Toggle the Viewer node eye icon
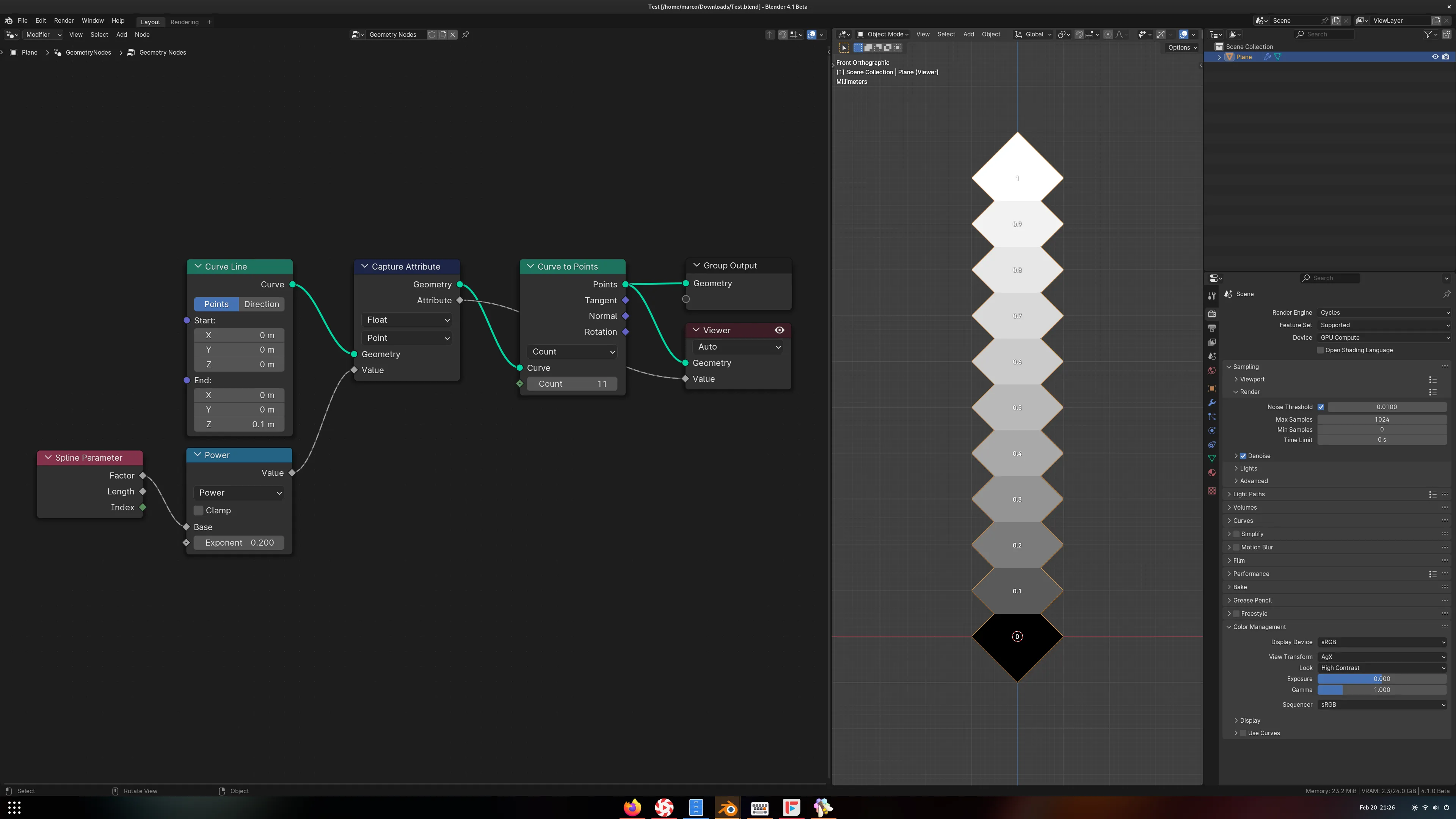The height and width of the screenshot is (819, 1456). pyautogui.click(x=780, y=330)
